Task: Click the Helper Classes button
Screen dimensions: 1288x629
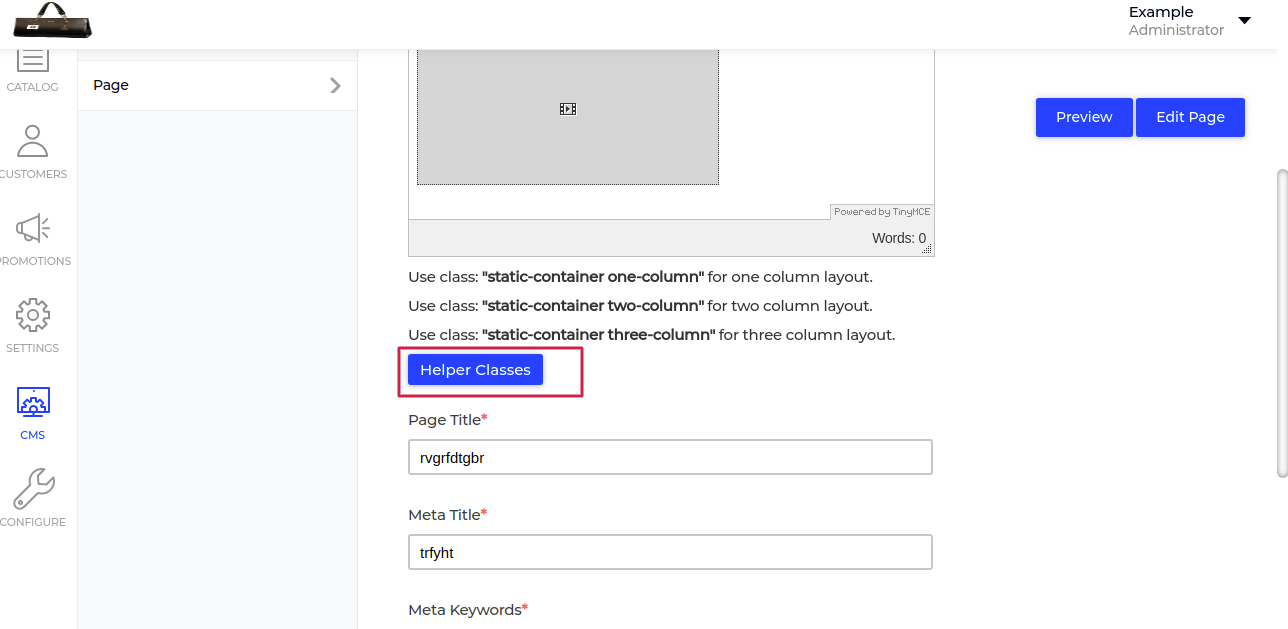Action: (x=475, y=370)
